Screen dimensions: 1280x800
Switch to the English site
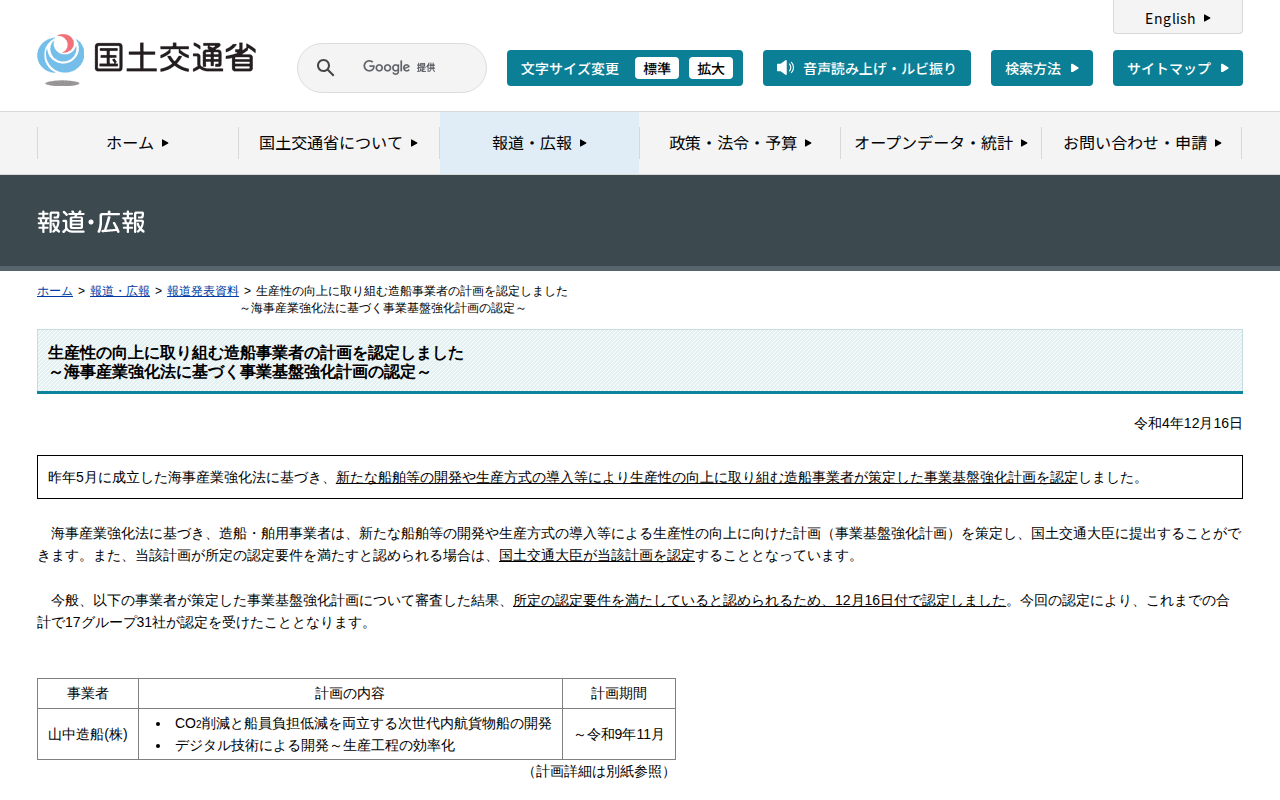[x=1178, y=18]
